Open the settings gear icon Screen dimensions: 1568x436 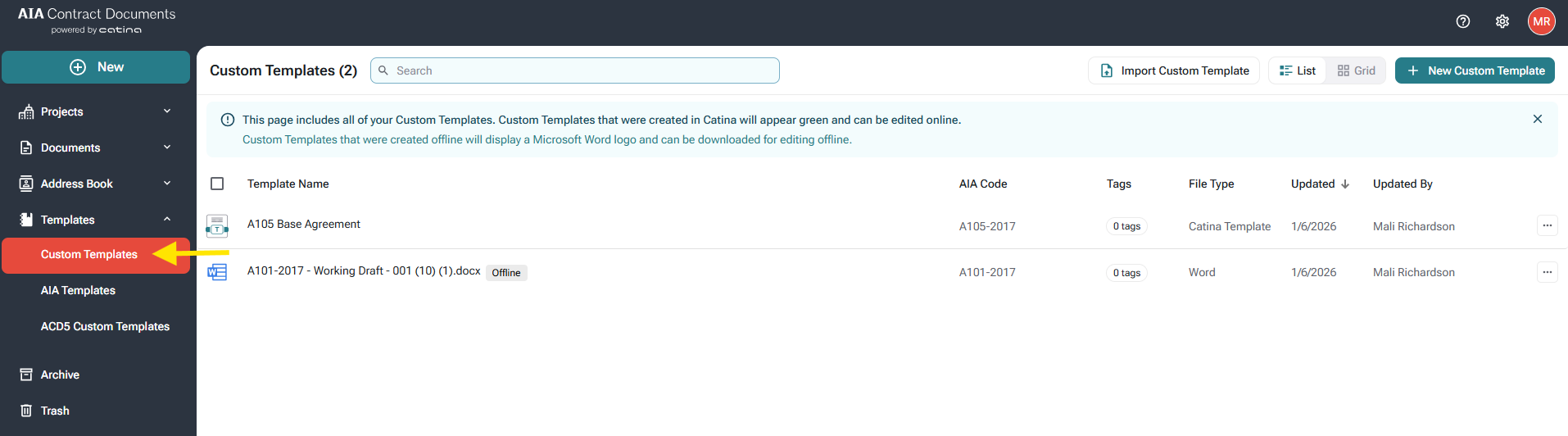pyautogui.click(x=1502, y=22)
